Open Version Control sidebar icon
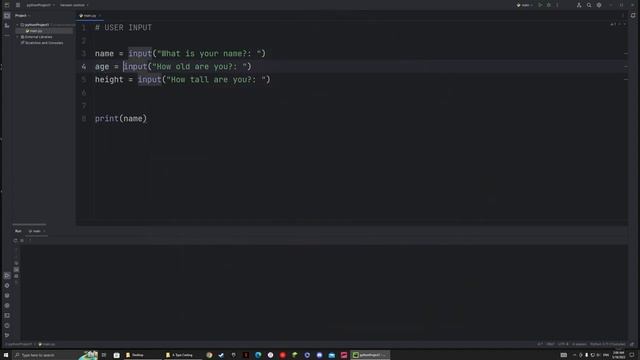 7,335
